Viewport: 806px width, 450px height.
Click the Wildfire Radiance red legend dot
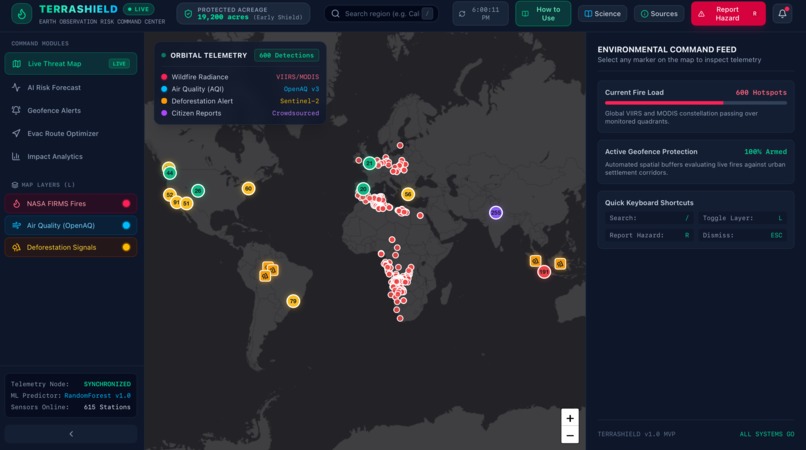pyautogui.click(x=164, y=77)
